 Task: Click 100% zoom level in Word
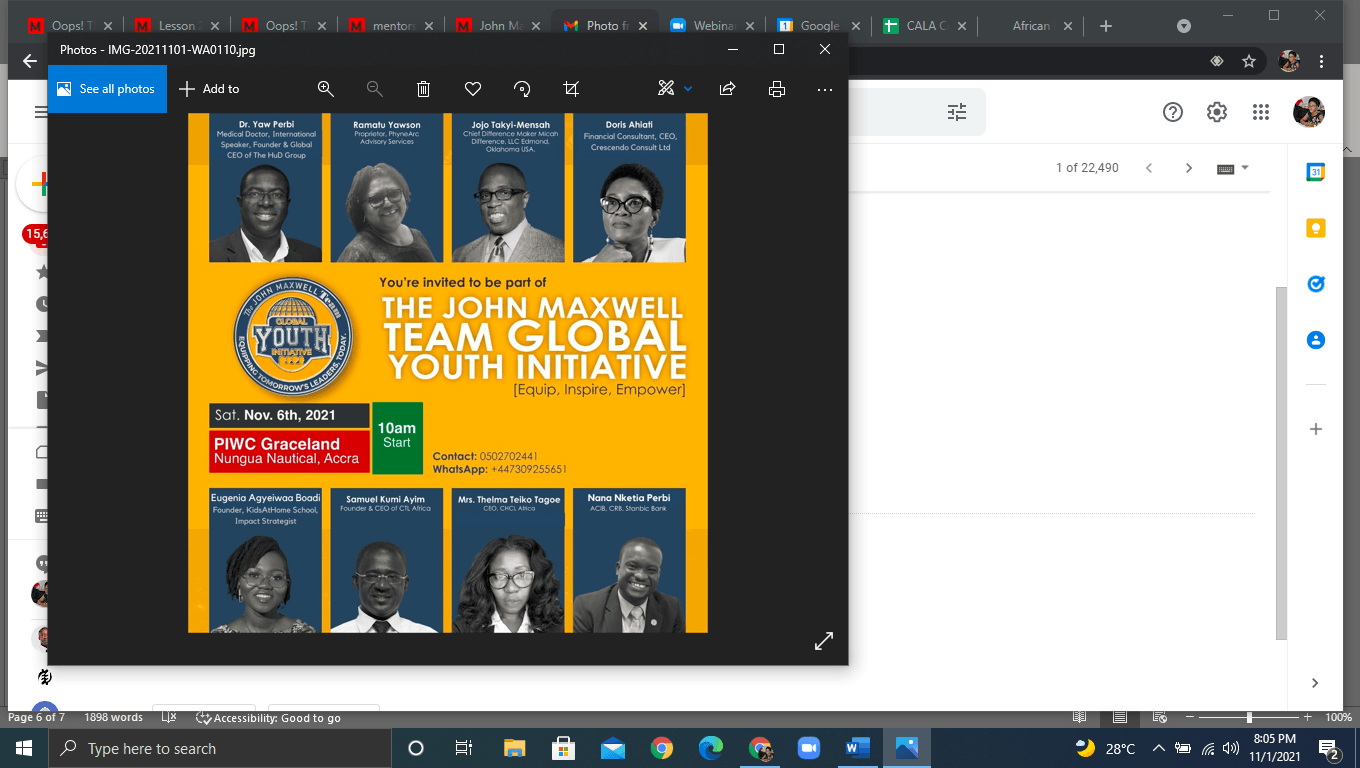click(1338, 717)
